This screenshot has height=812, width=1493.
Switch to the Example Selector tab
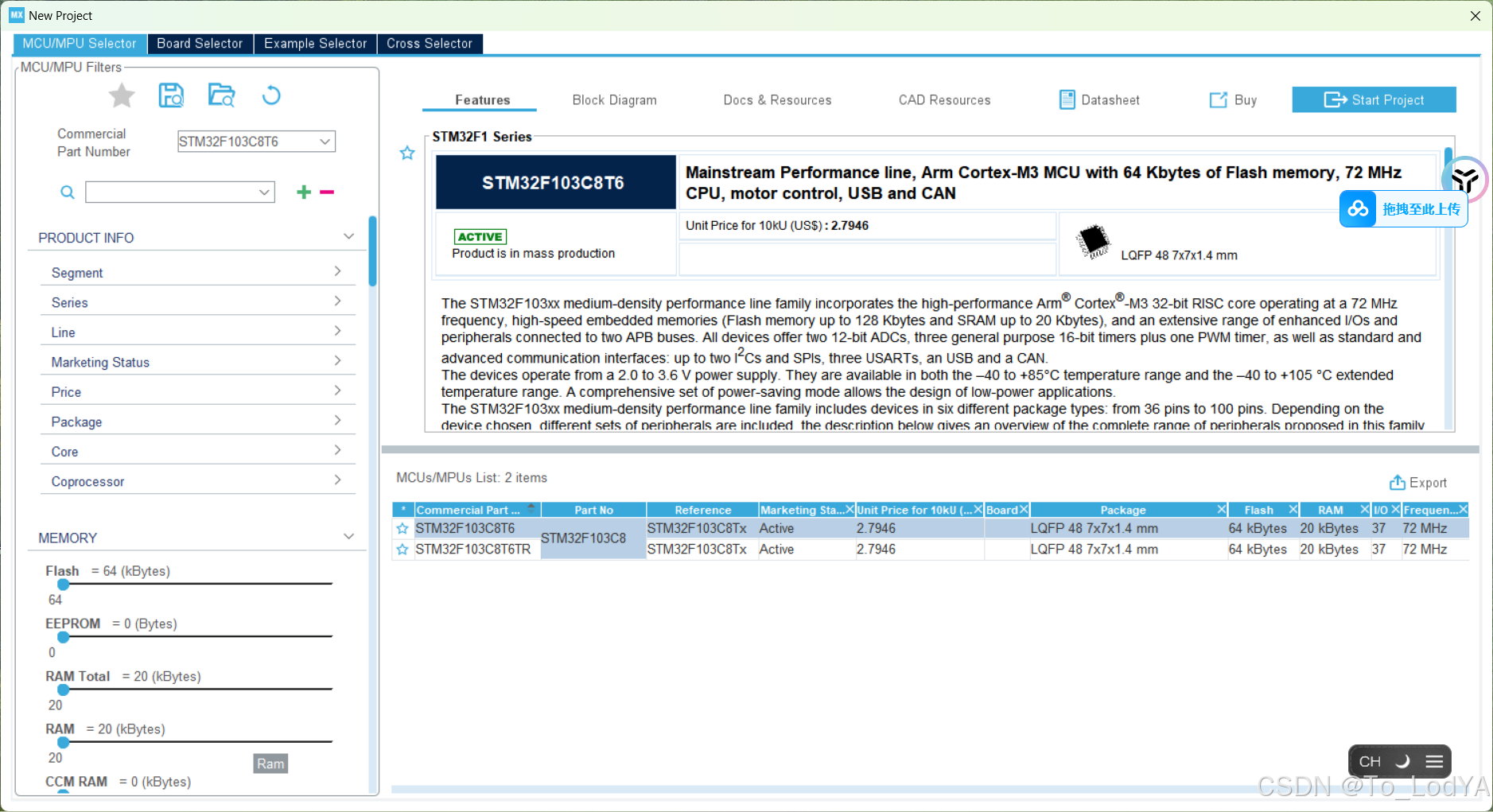[315, 44]
